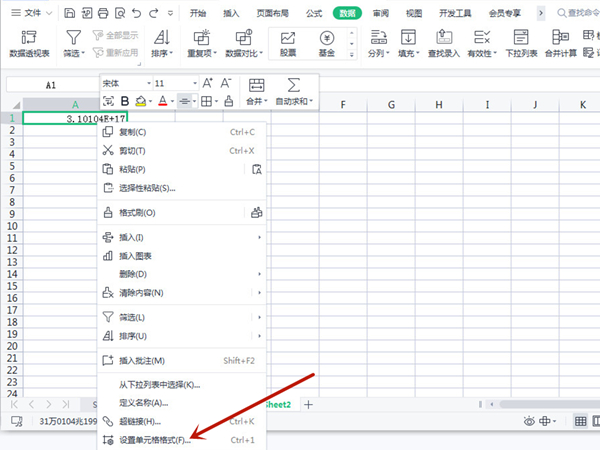Image resolution: width=600 pixels, height=450 pixels.
Task: Open the 宋体 font name dropdown
Action: click(149, 83)
